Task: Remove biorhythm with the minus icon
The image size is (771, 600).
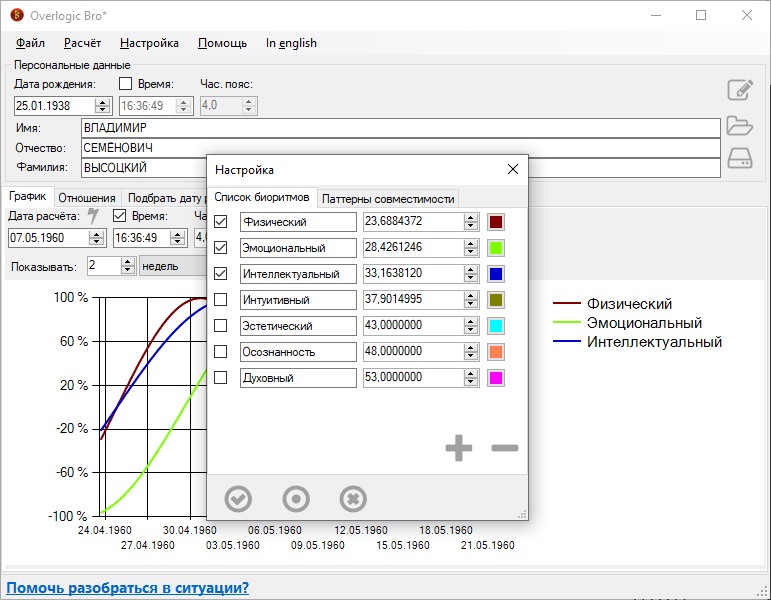Action: click(x=505, y=448)
